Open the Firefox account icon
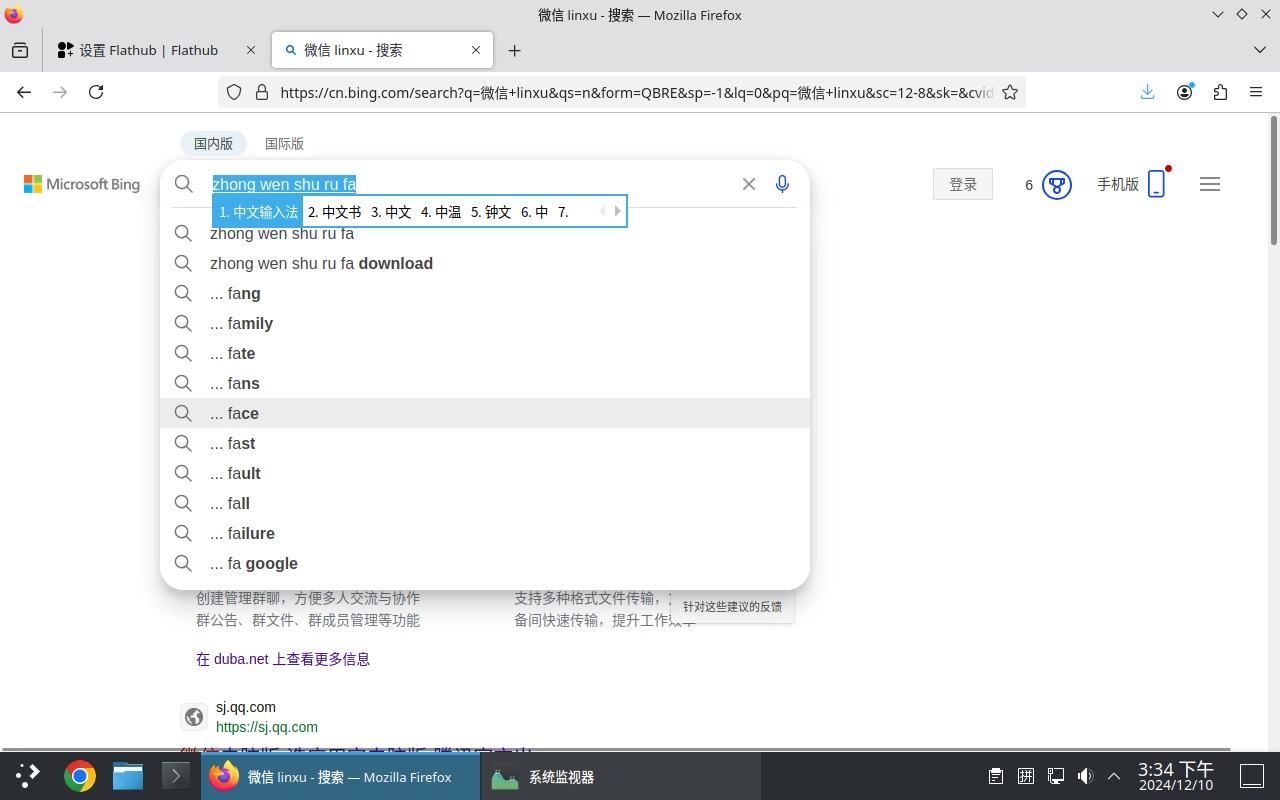 click(x=1185, y=92)
